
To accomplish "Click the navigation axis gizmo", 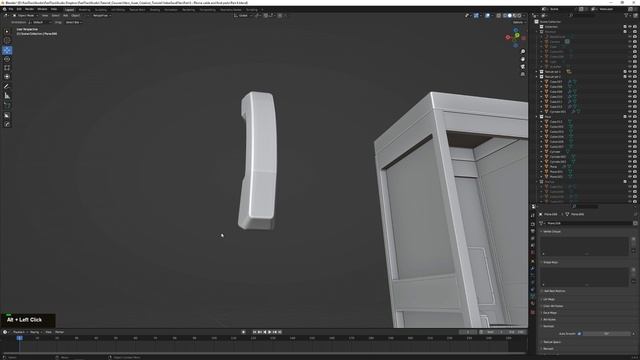I will click(516, 37).
